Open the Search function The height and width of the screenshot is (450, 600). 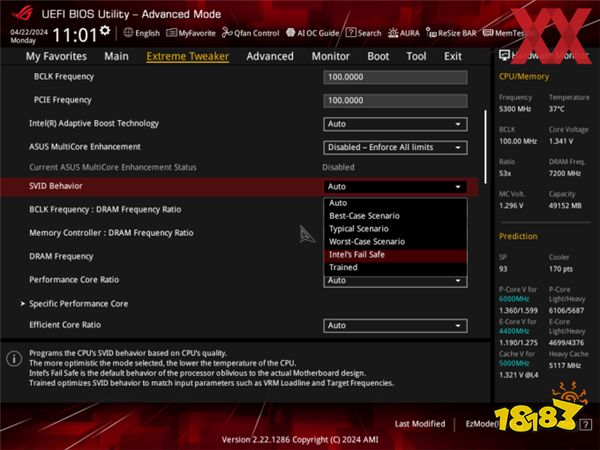pos(366,33)
